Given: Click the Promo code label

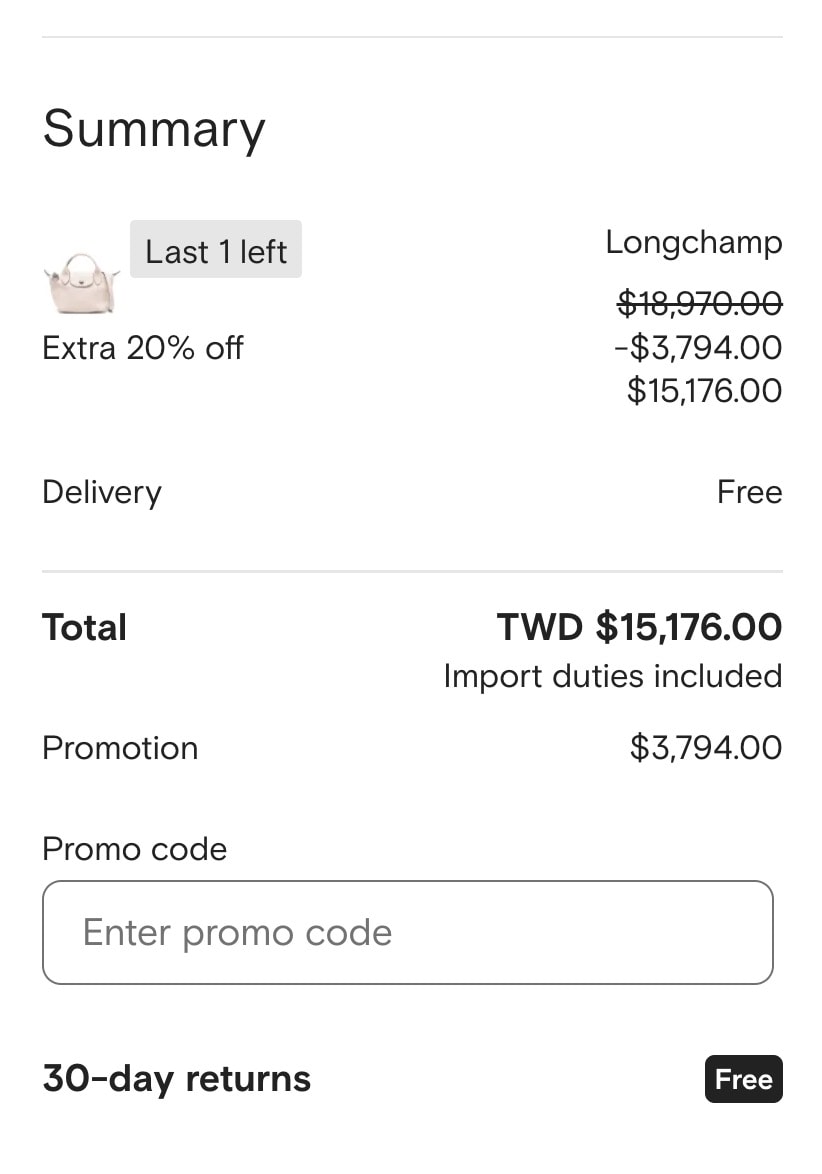Looking at the screenshot, I should (135, 849).
